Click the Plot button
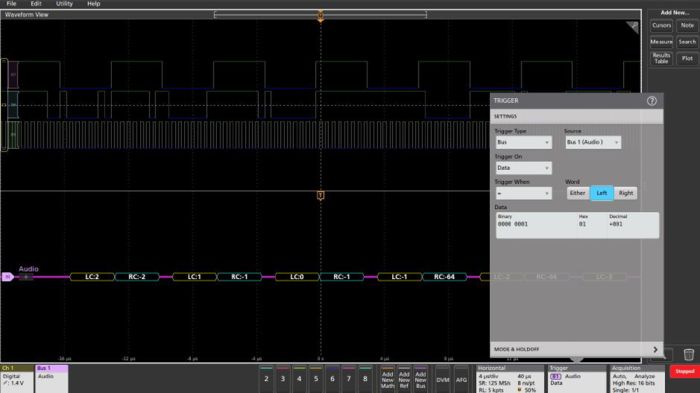The image size is (700, 393). (687, 59)
